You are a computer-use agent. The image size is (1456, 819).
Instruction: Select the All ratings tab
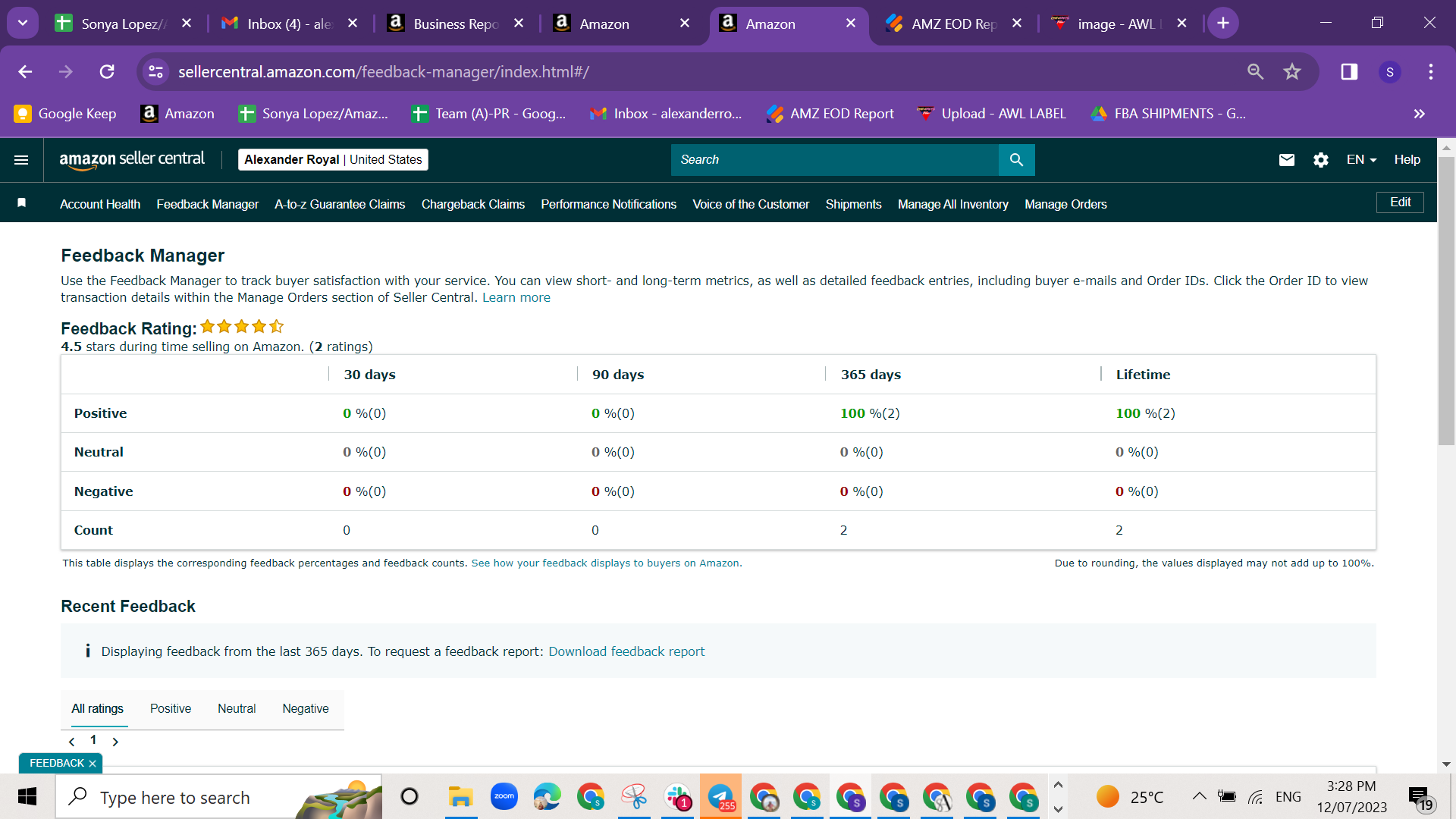tap(97, 709)
